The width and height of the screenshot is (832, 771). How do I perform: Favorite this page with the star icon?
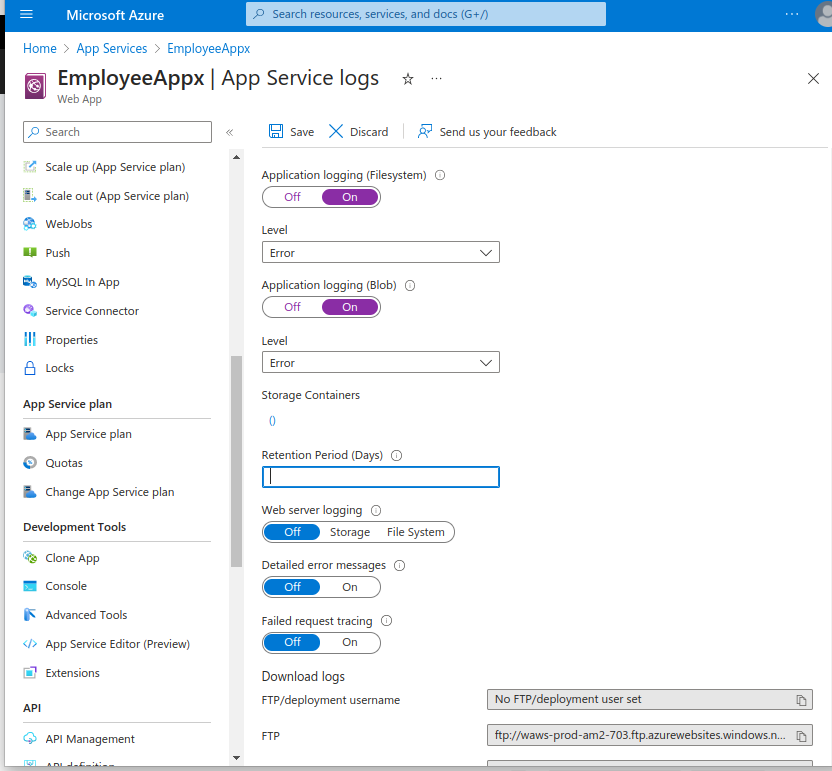point(408,79)
